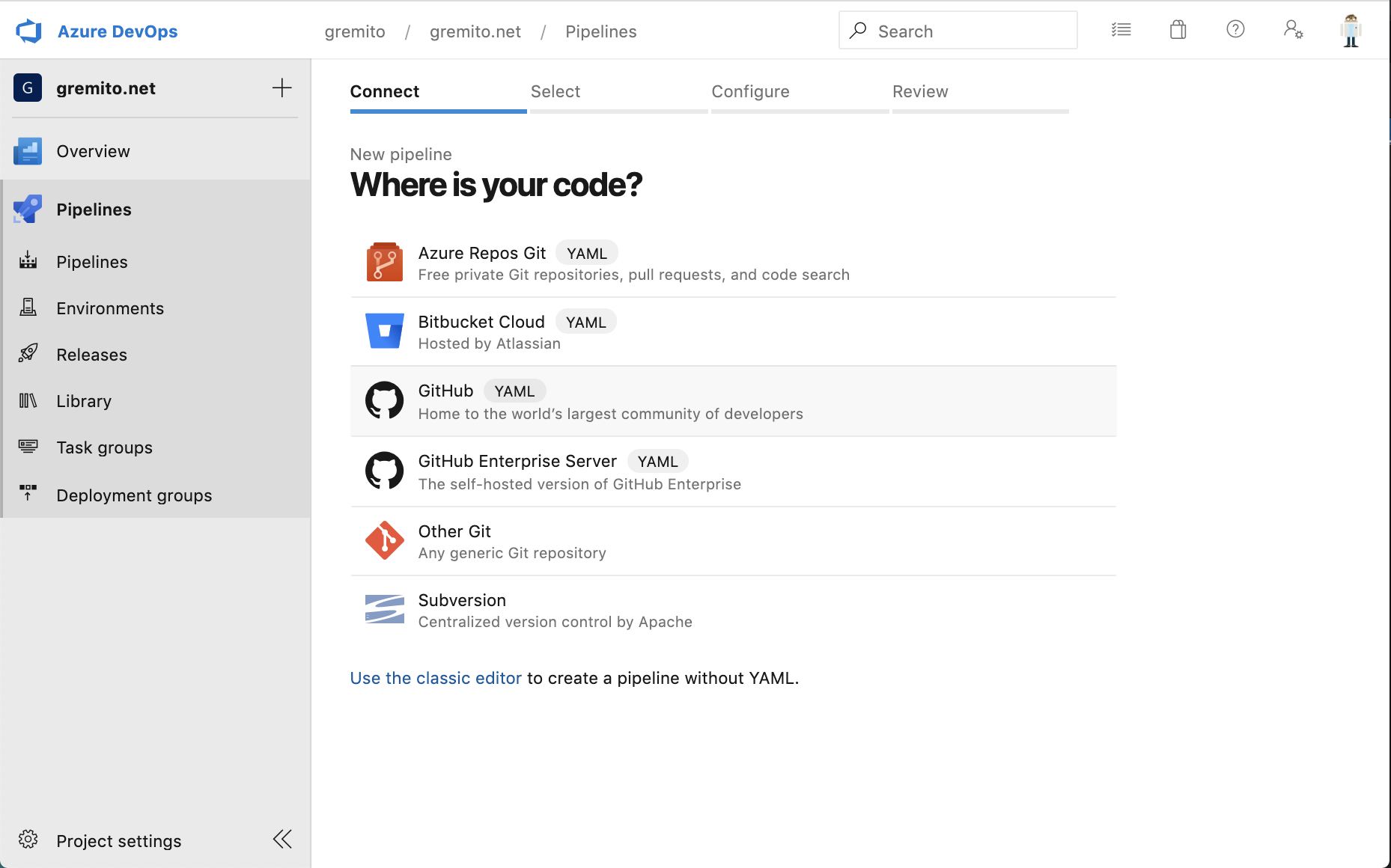Open Project settings link

click(x=119, y=841)
